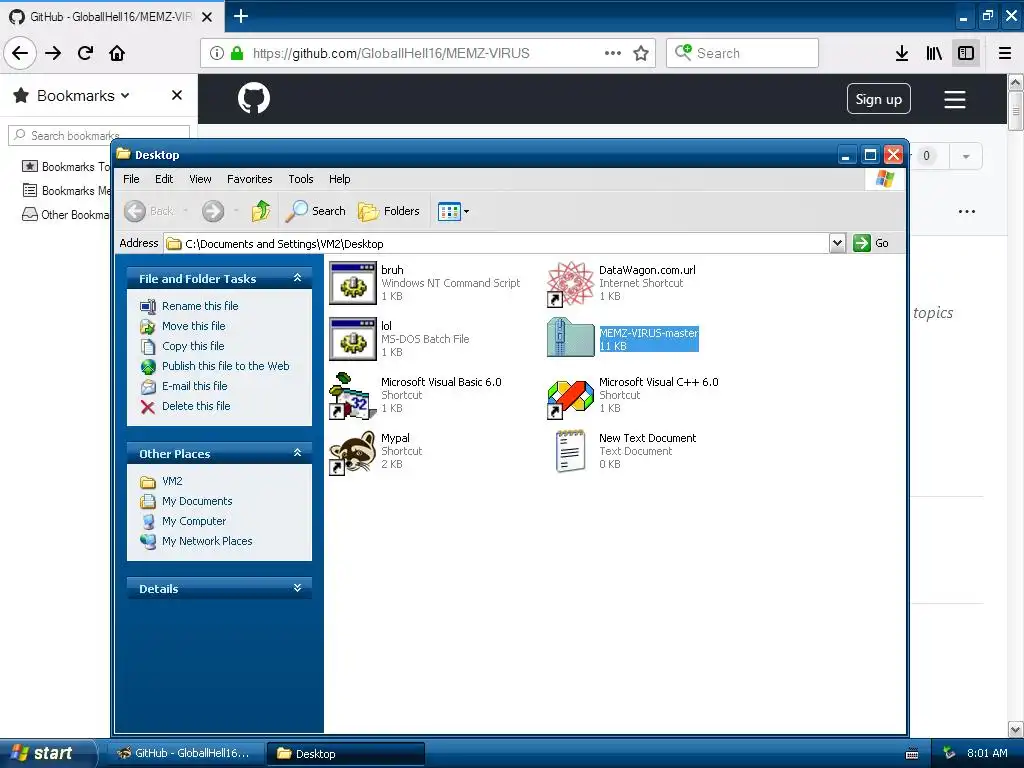Click Firefox forward arrow button
This screenshot has width=1024, height=768.
click(x=53, y=53)
